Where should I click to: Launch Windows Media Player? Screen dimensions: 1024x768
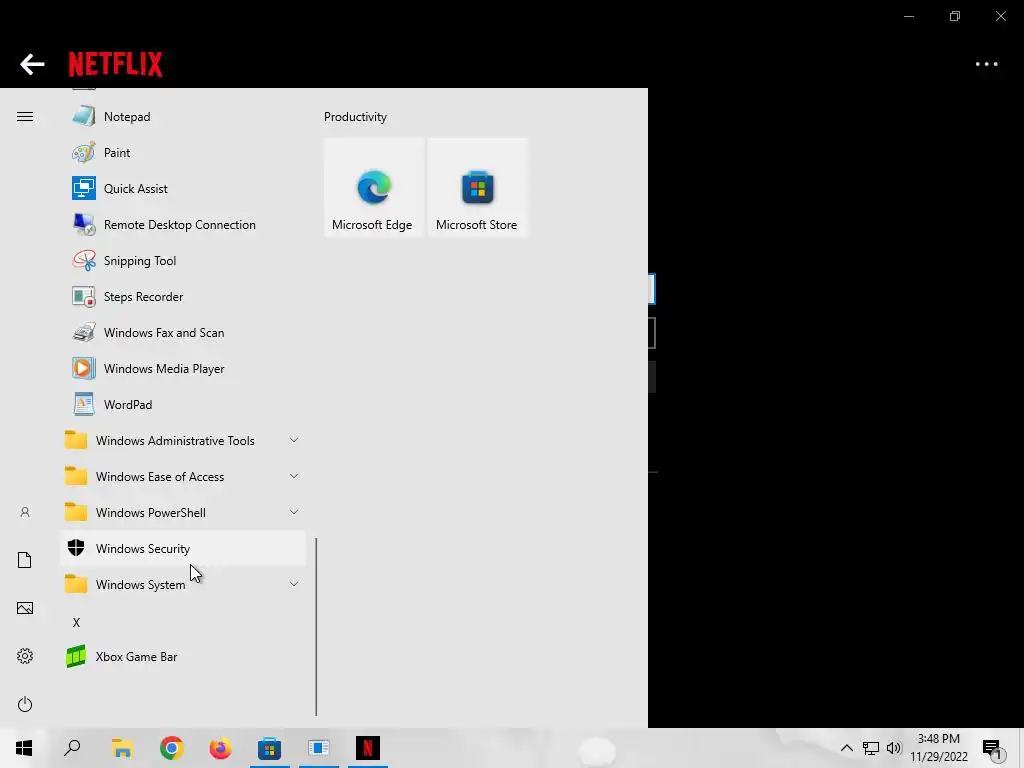pyautogui.click(x=183, y=368)
